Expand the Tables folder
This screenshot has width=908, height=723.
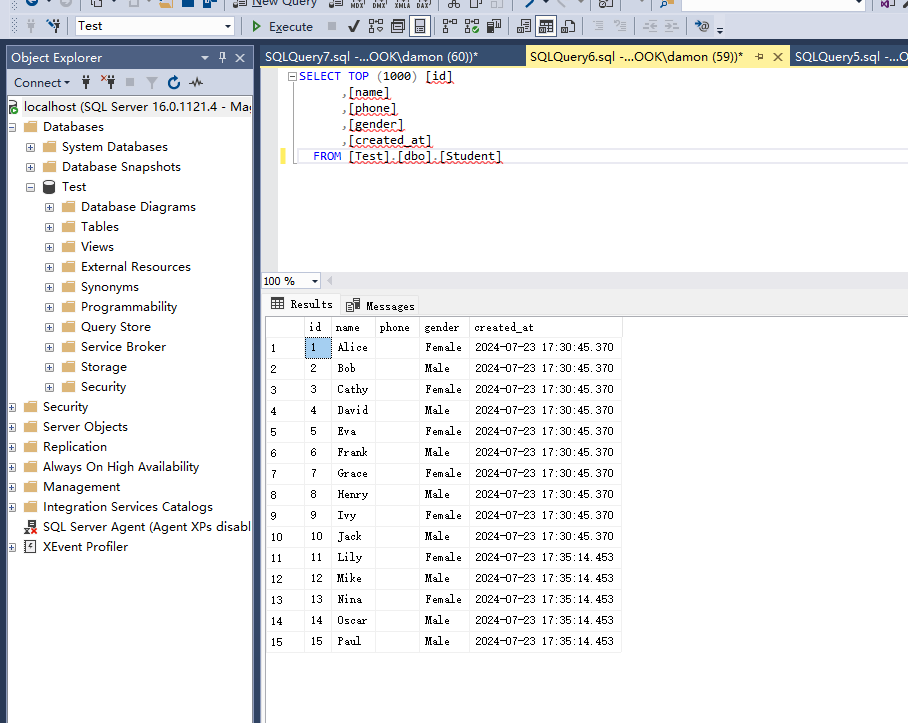point(49,227)
